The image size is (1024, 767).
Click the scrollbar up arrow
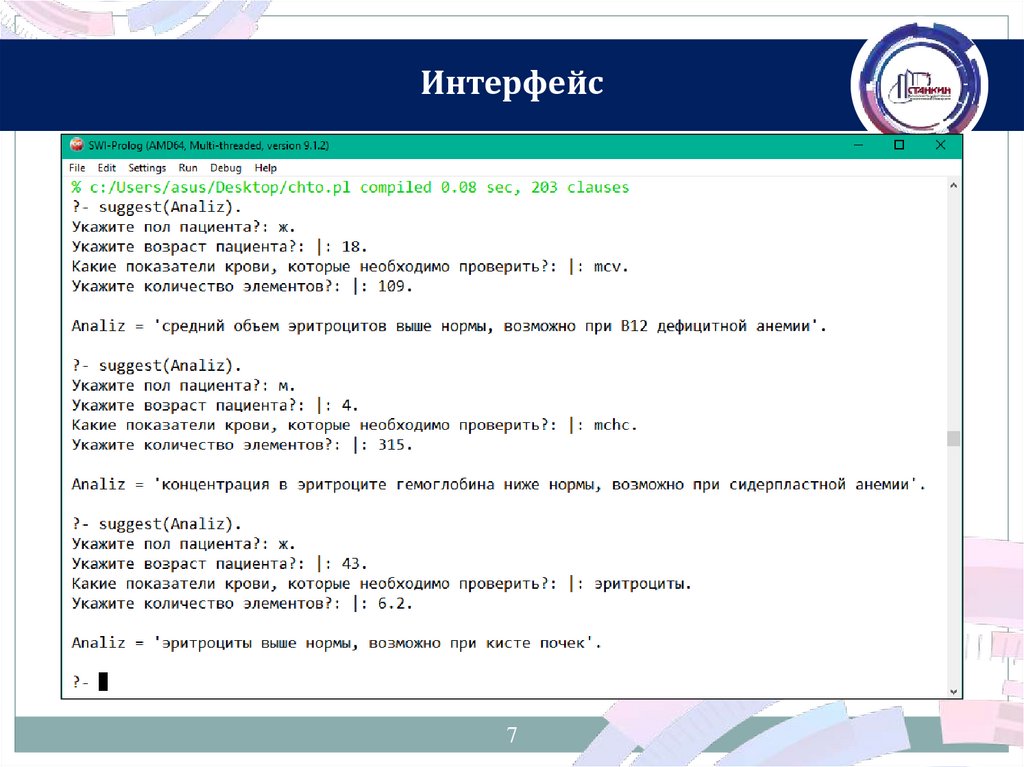[x=953, y=186]
